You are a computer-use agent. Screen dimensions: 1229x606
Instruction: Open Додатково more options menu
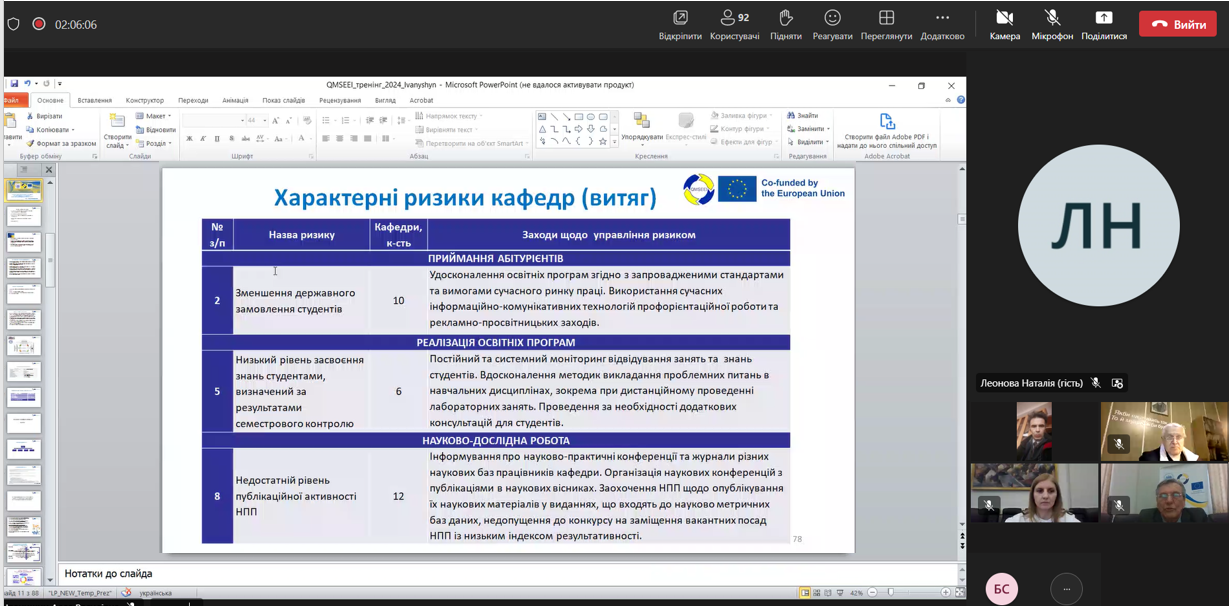coord(942,18)
